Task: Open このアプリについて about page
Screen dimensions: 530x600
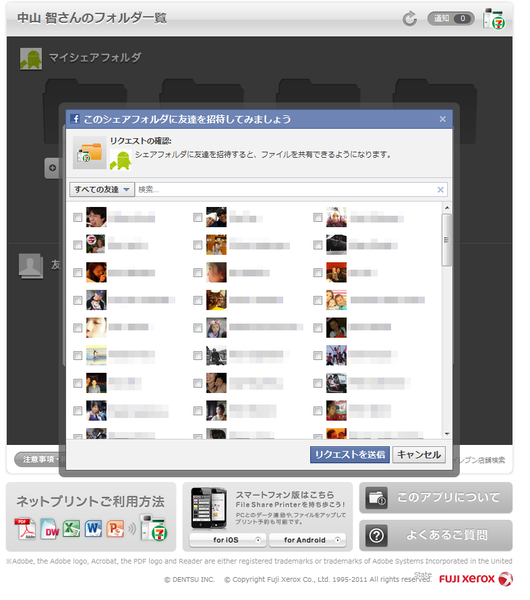Action: [x=435, y=497]
